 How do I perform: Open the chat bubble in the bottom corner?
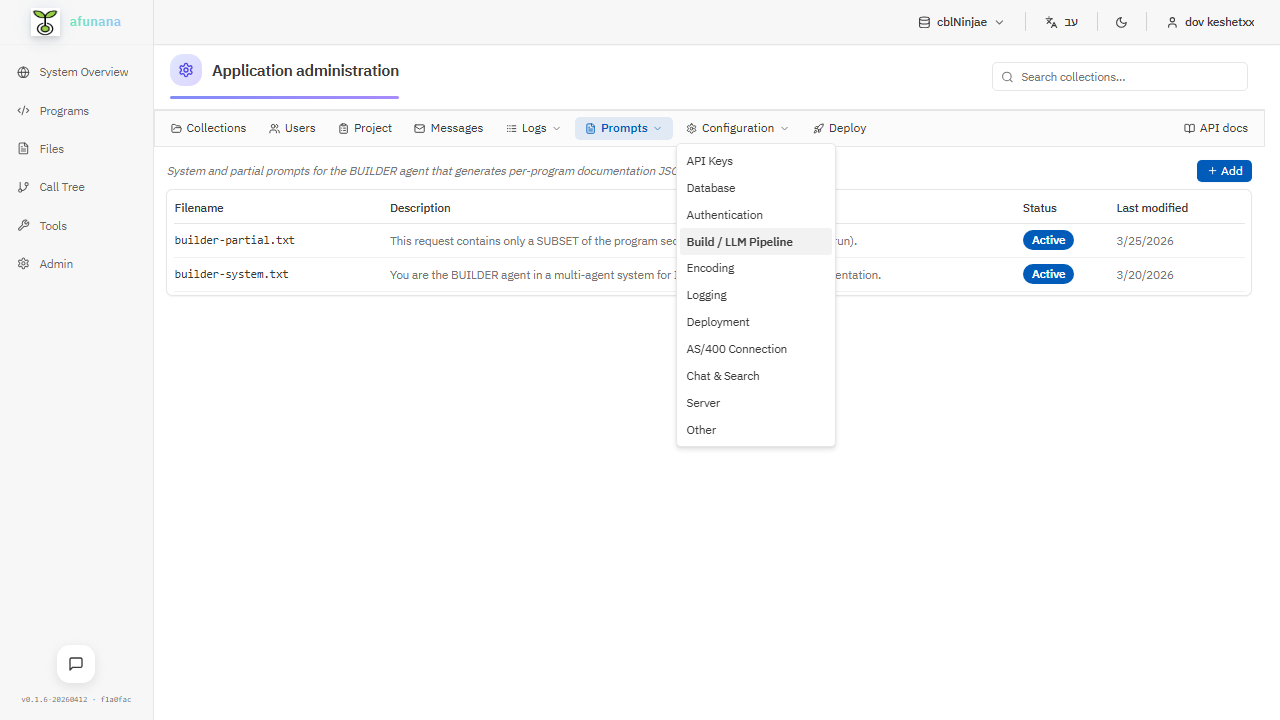pyautogui.click(x=75, y=663)
